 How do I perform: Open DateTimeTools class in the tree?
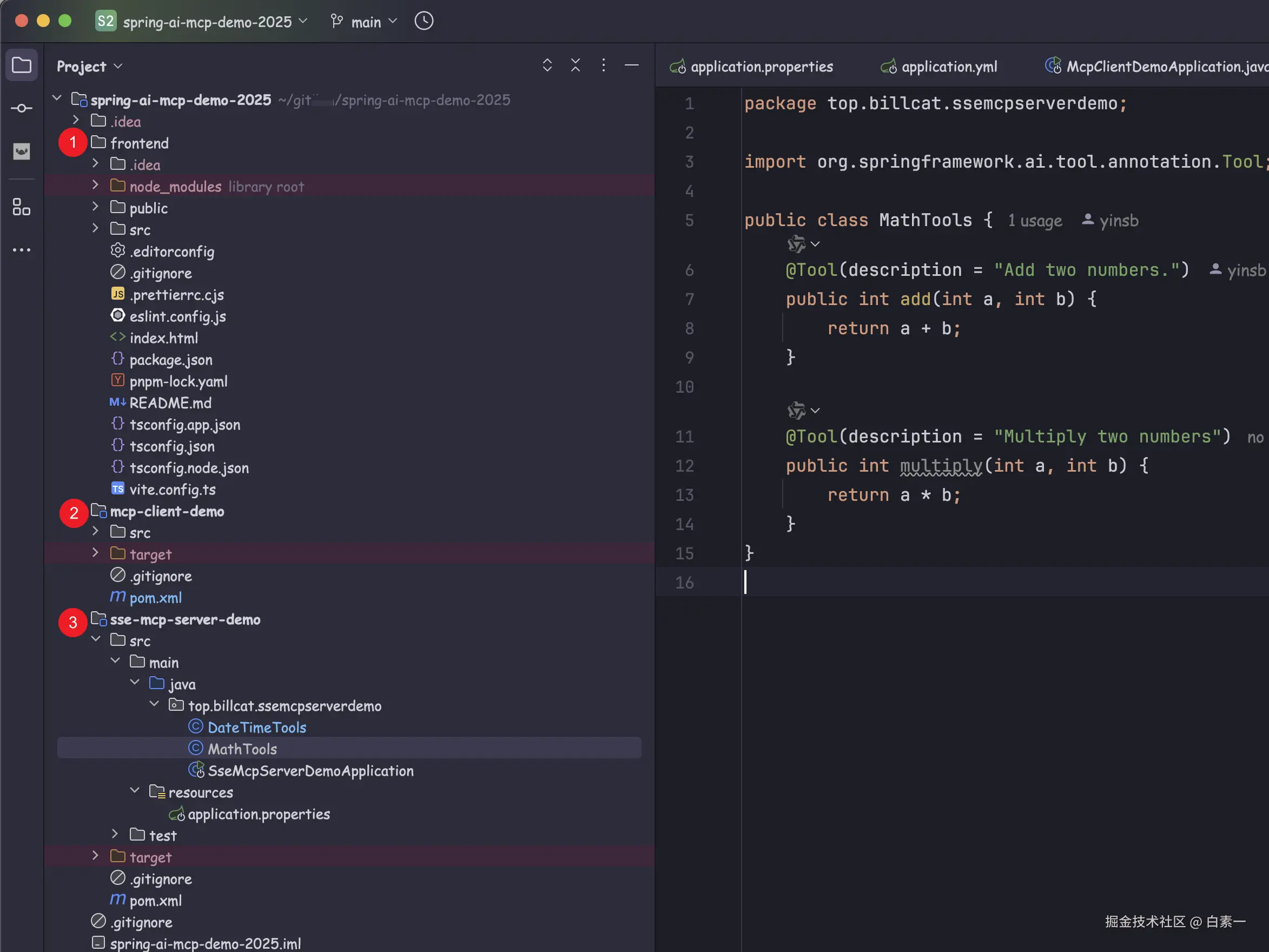(256, 728)
